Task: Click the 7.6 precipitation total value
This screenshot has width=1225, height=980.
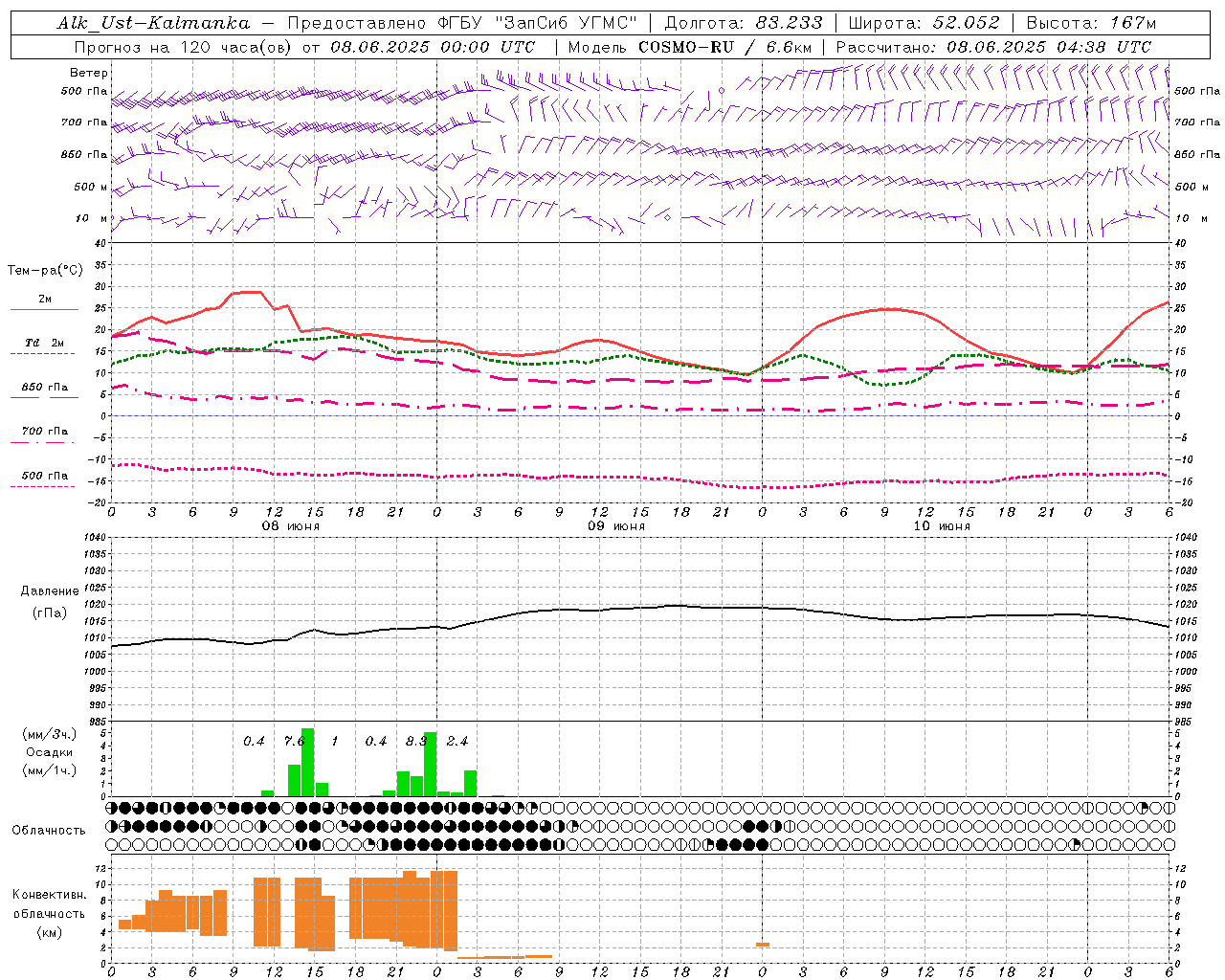Action: 294,741
